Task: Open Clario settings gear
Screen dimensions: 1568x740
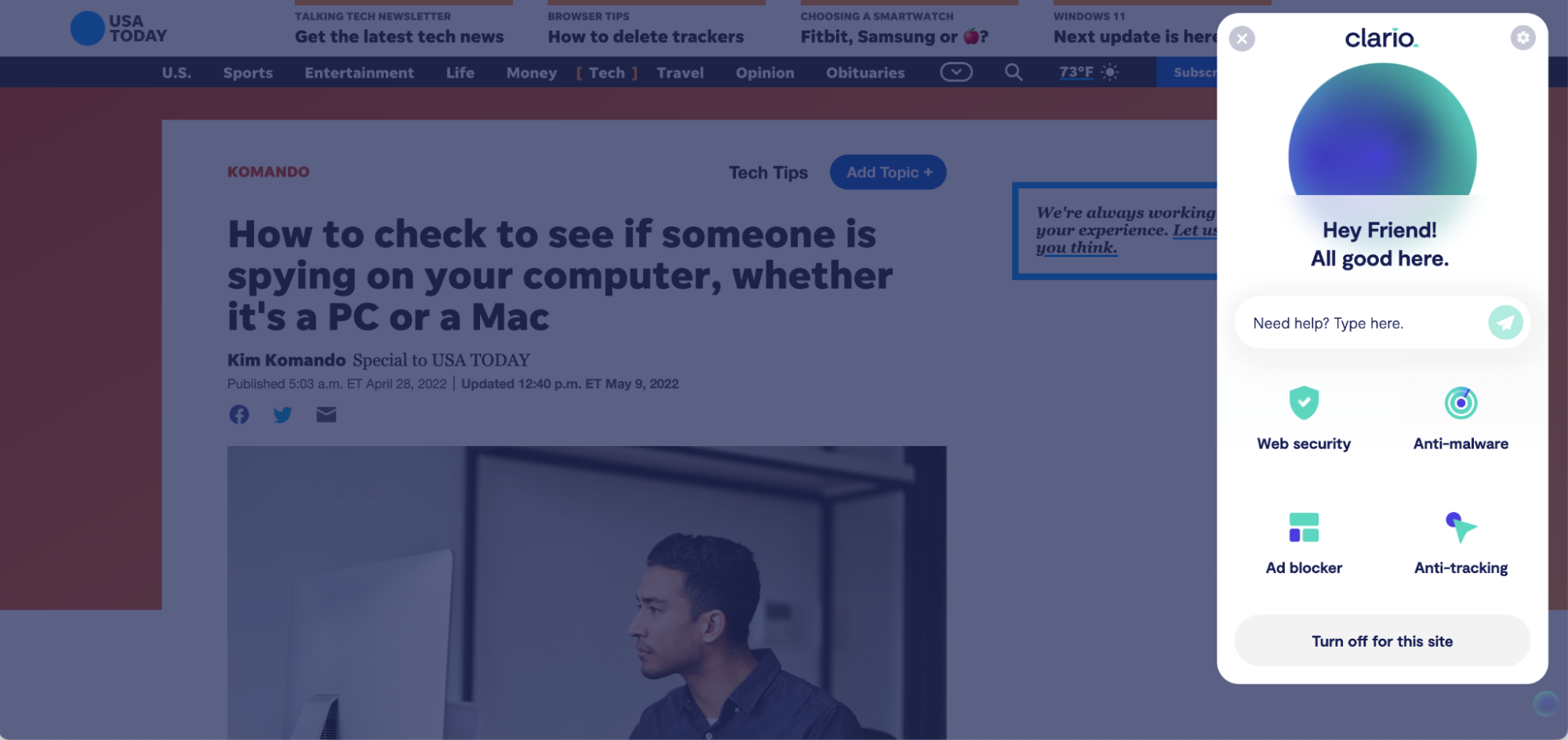Action: [x=1523, y=38]
